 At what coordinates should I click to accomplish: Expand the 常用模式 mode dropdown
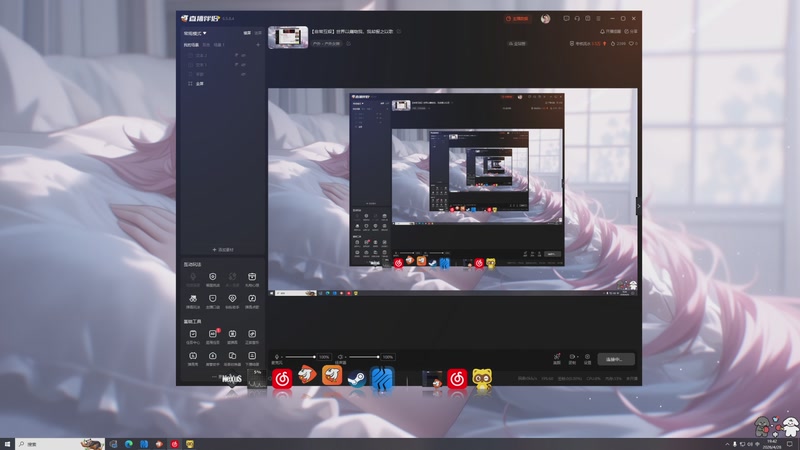coord(195,33)
